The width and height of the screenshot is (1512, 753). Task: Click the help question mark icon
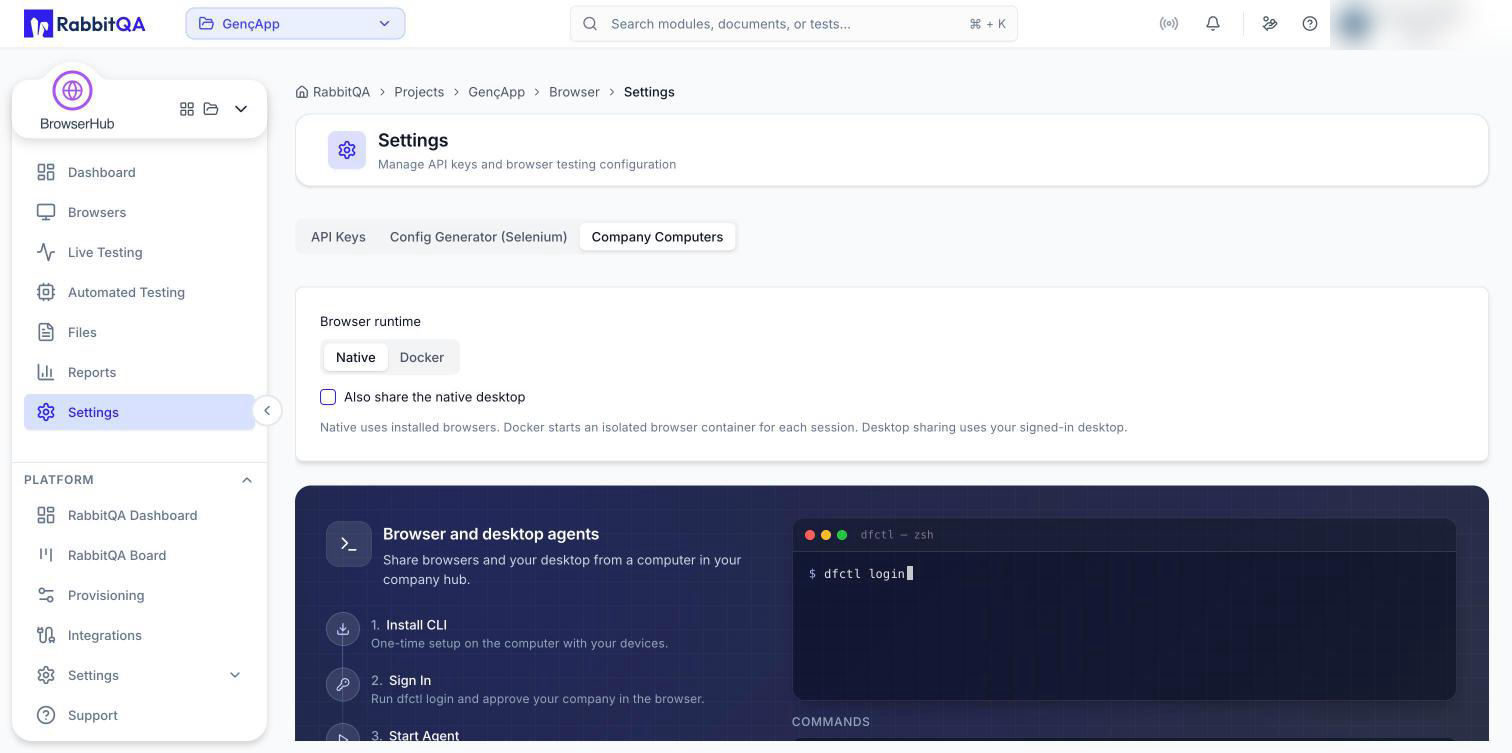1310,24
